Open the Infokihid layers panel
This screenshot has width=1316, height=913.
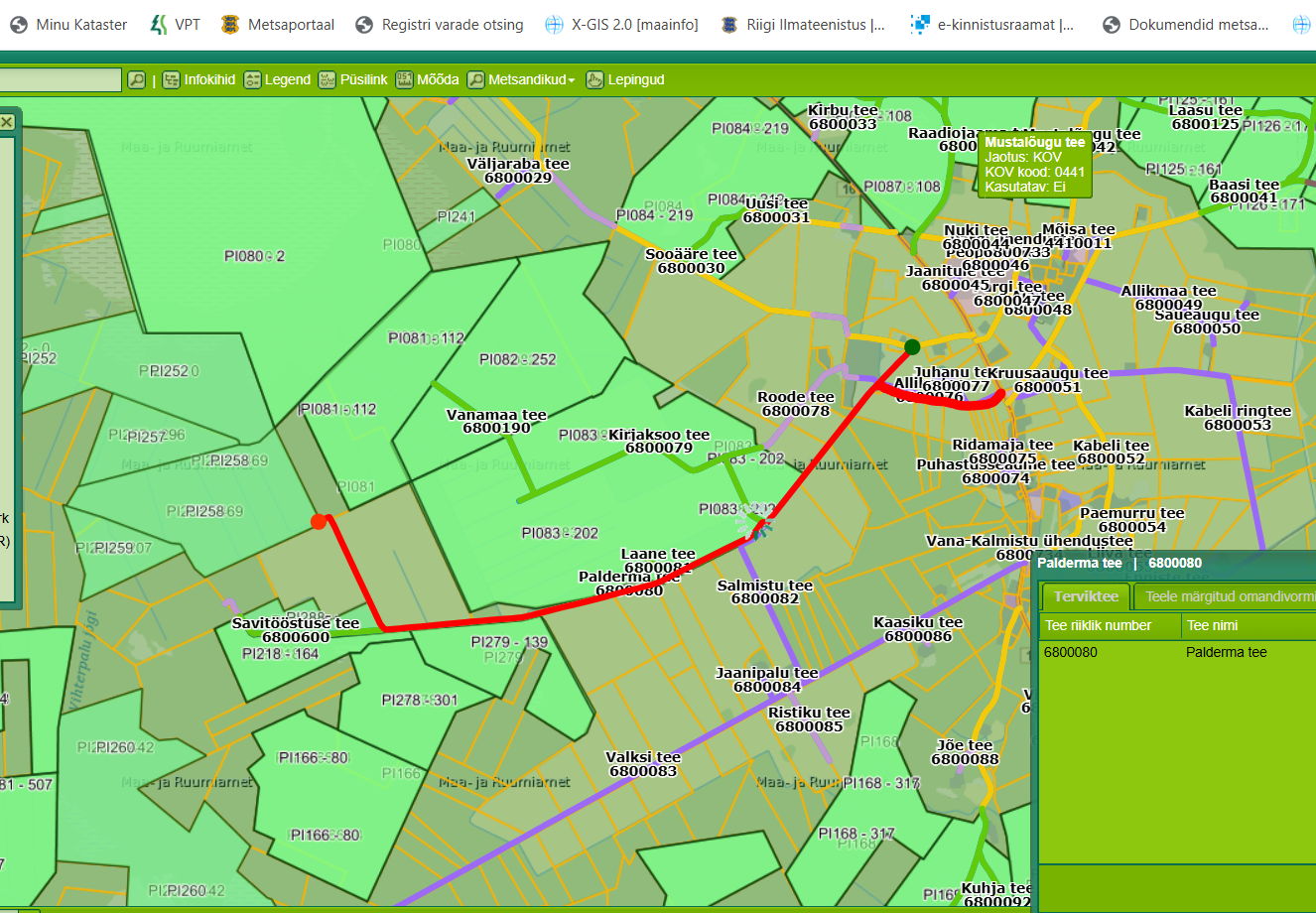coord(199,80)
